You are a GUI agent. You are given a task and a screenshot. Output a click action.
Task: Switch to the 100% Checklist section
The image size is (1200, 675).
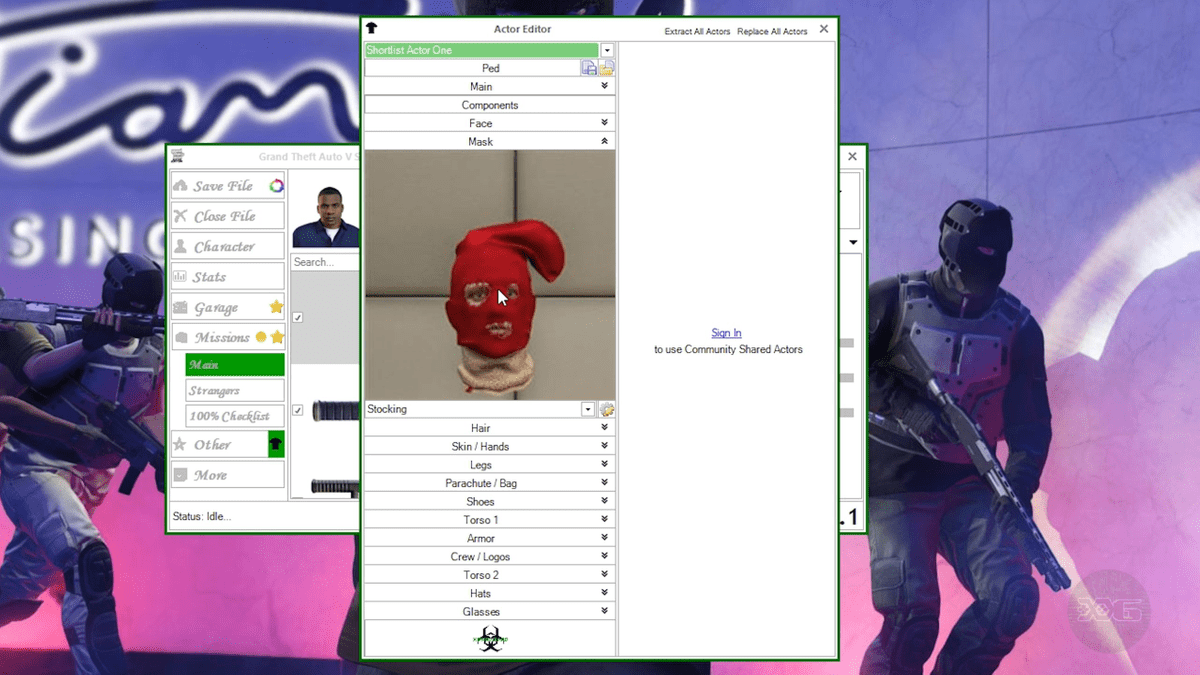click(234, 415)
